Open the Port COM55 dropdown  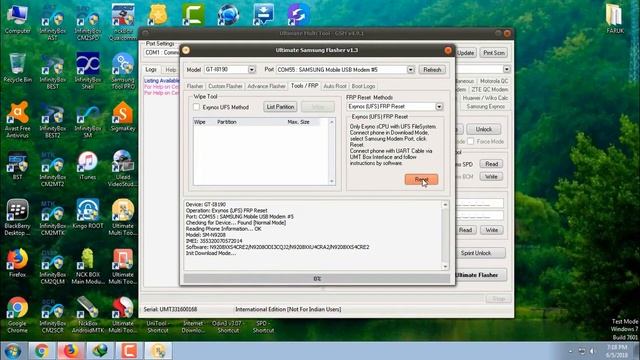(411, 70)
